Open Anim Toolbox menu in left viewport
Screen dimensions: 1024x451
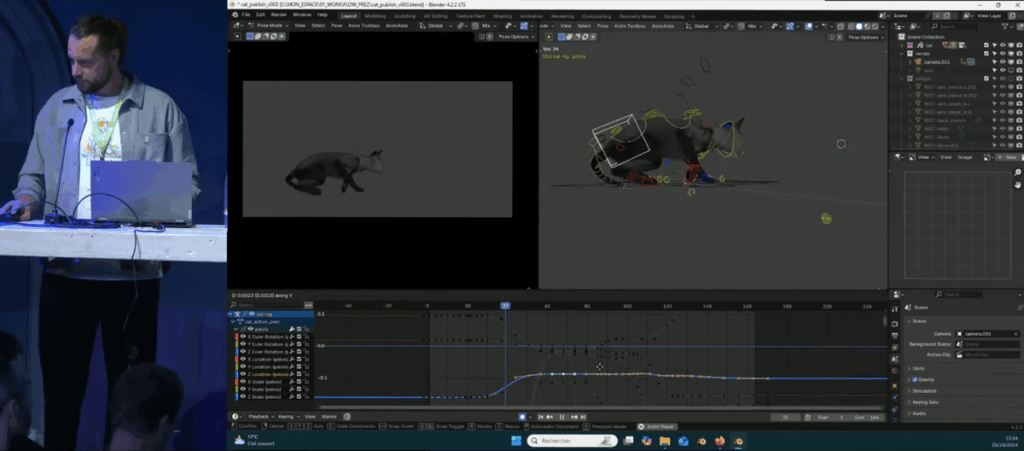(x=364, y=25)
